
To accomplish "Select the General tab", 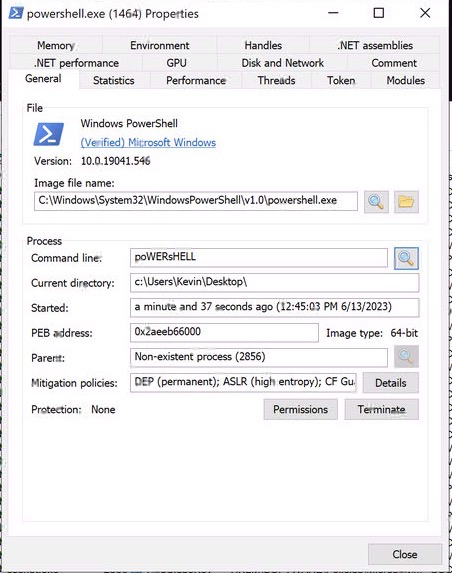I will coord(43,79).
